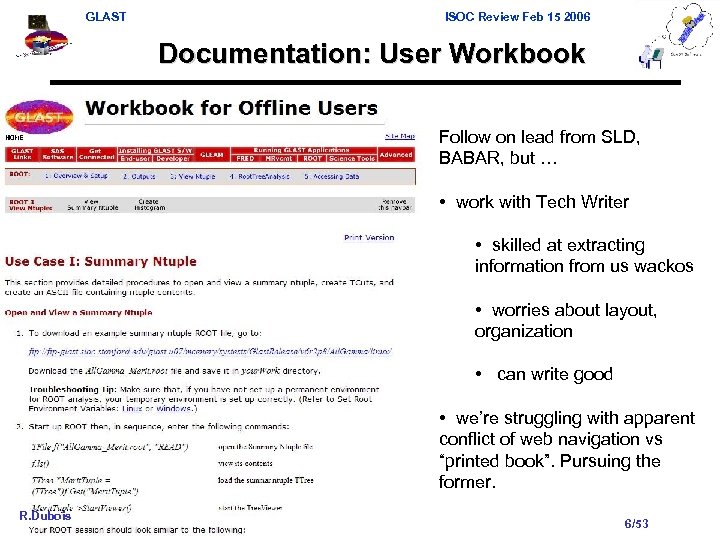
Task: Click 'struggling with apparent conflict' bullet
Action: pyautogui.click(x=567, y=450)
